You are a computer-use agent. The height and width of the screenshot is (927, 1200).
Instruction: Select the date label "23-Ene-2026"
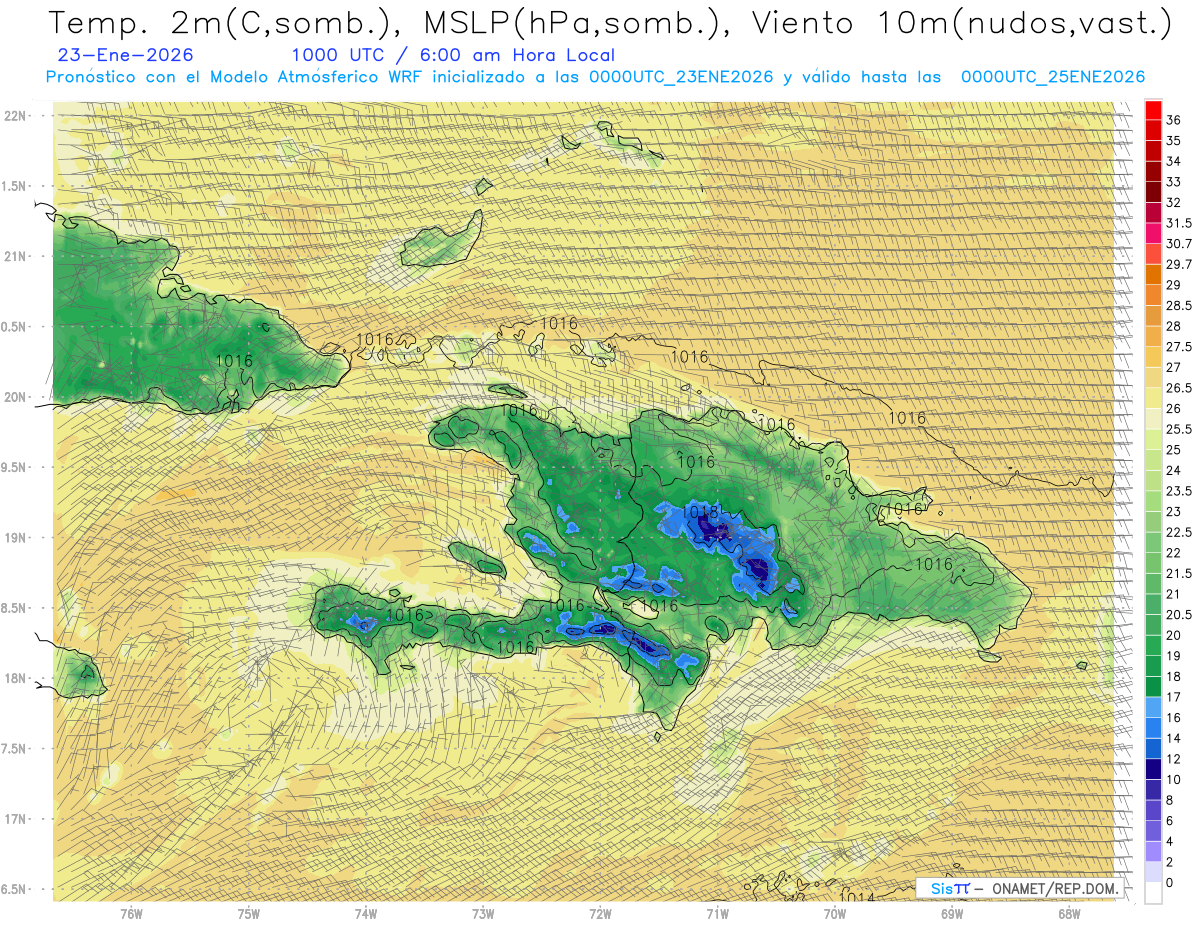coord(126,55)
